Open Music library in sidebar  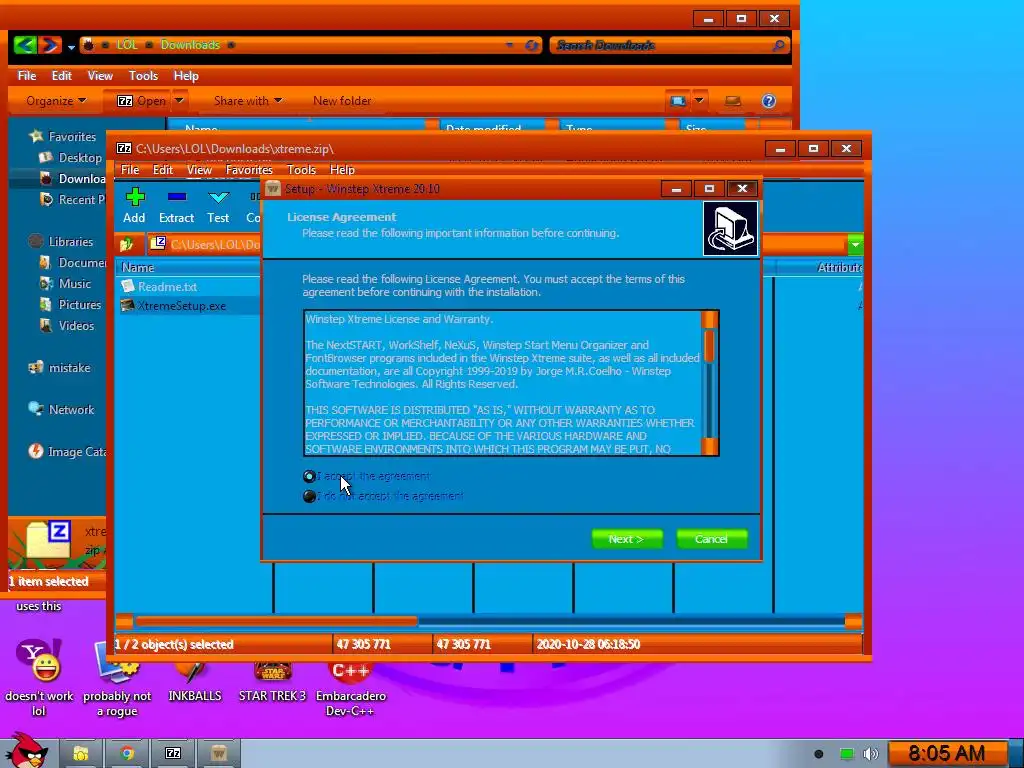(65, 283)
